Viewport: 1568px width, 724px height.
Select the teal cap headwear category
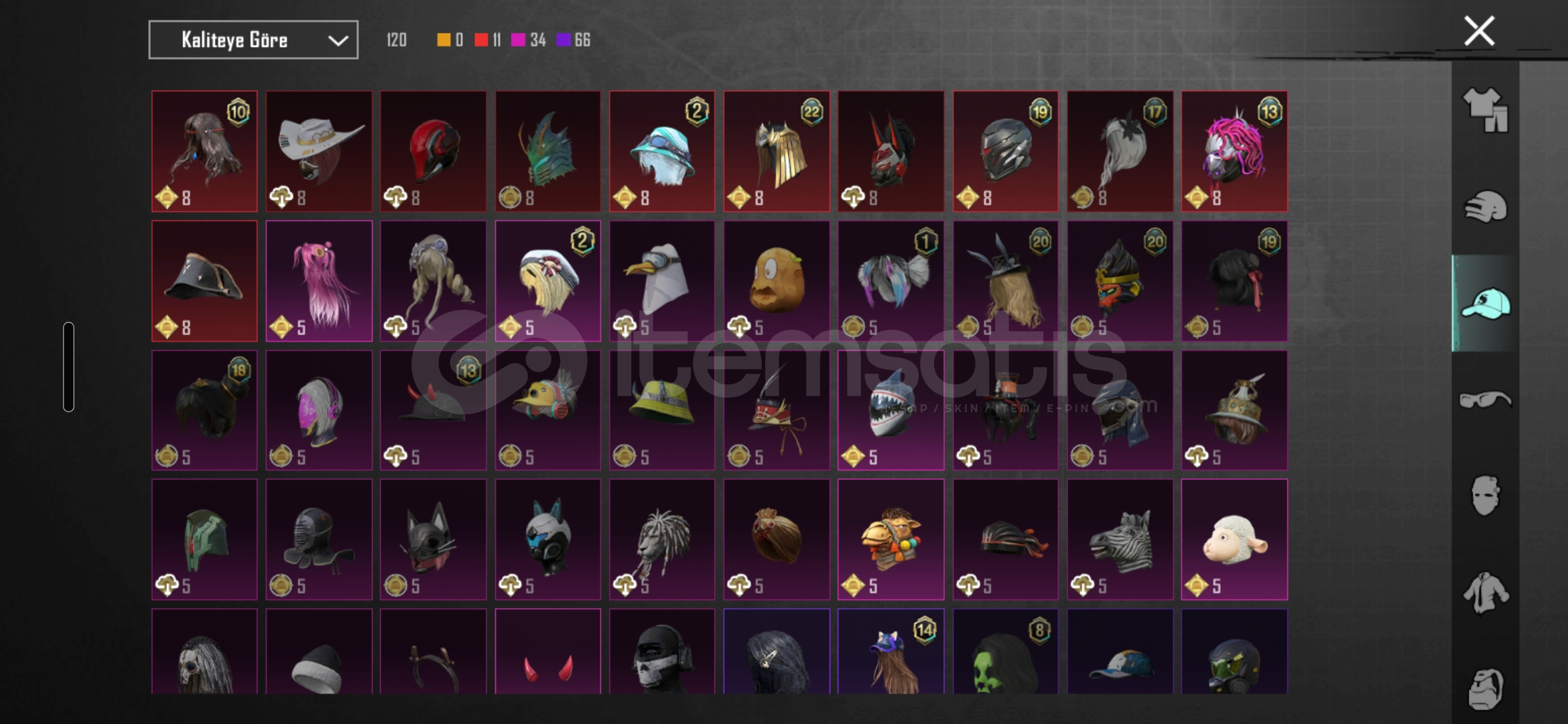(1485, 304)
